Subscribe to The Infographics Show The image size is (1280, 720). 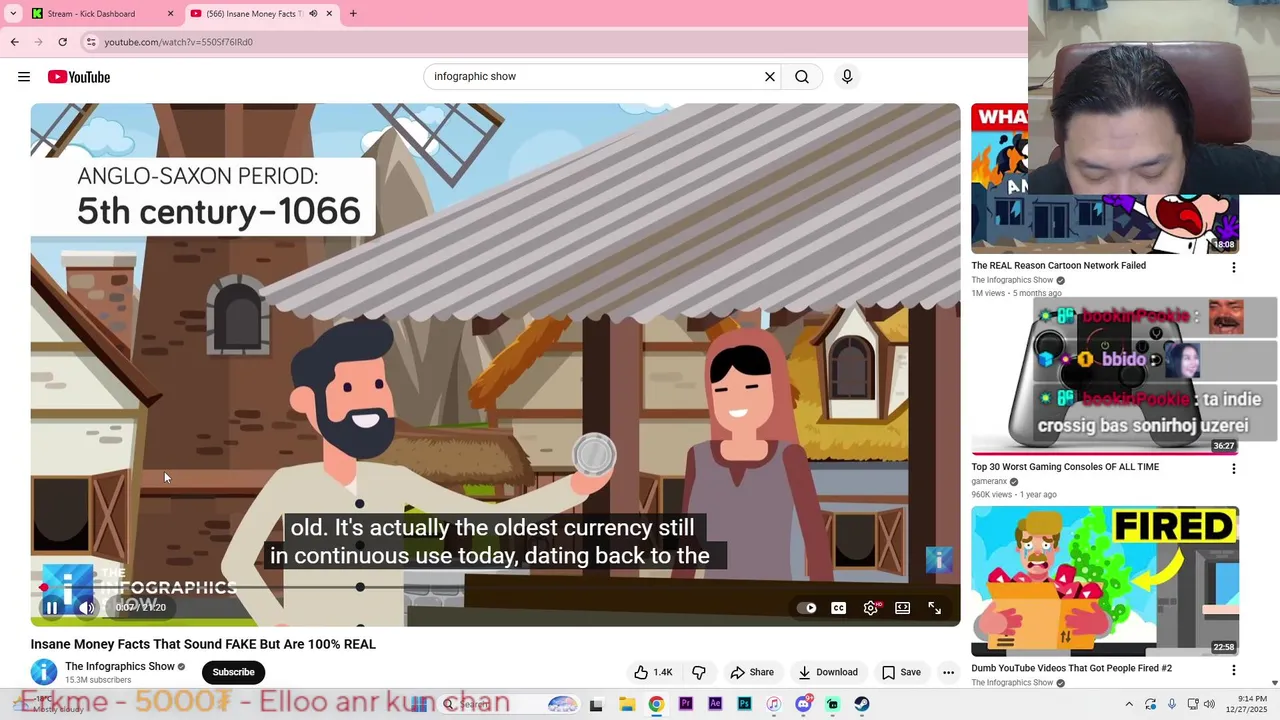pos(233,672)
